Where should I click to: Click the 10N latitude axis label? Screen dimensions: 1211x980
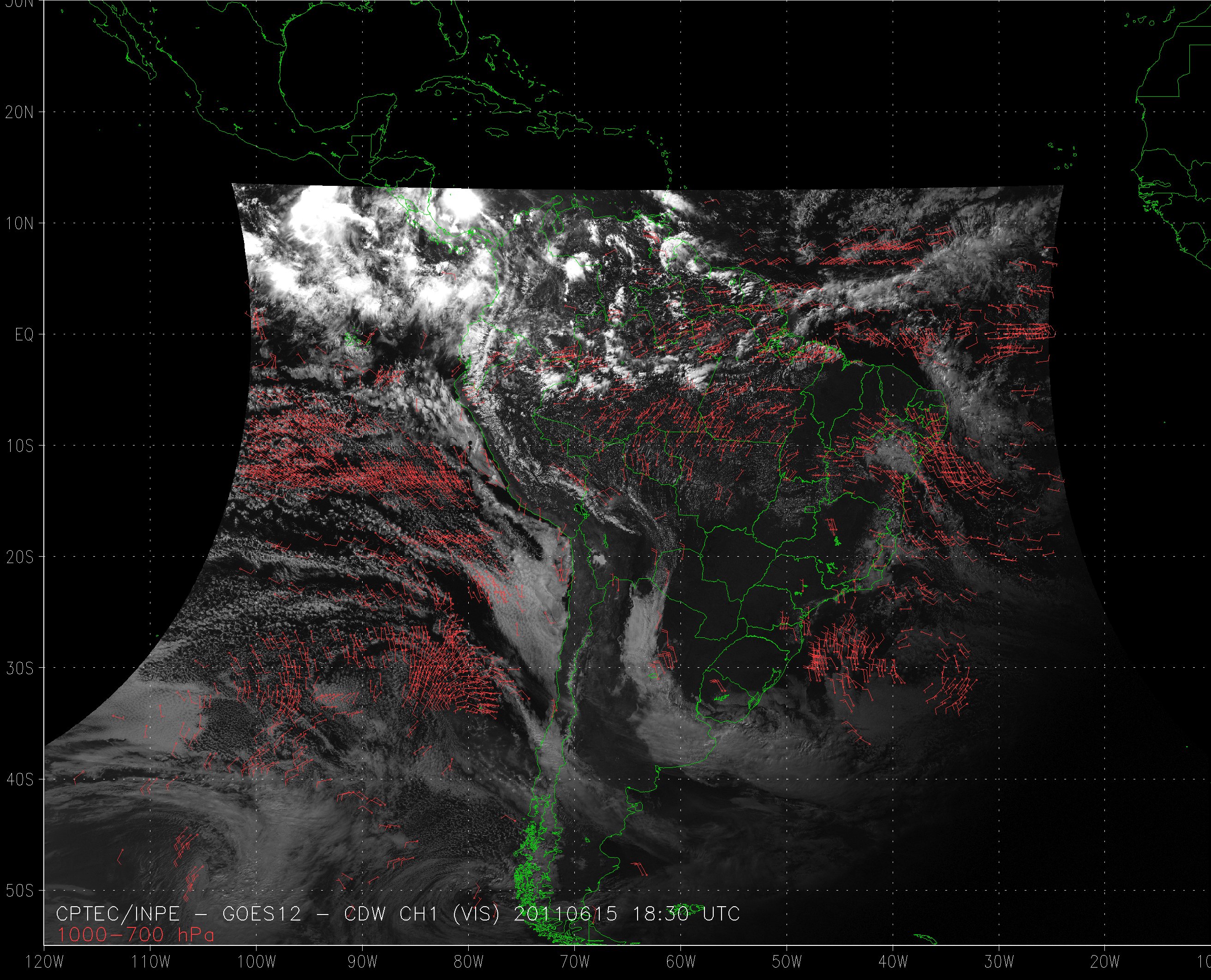(20, 224)
